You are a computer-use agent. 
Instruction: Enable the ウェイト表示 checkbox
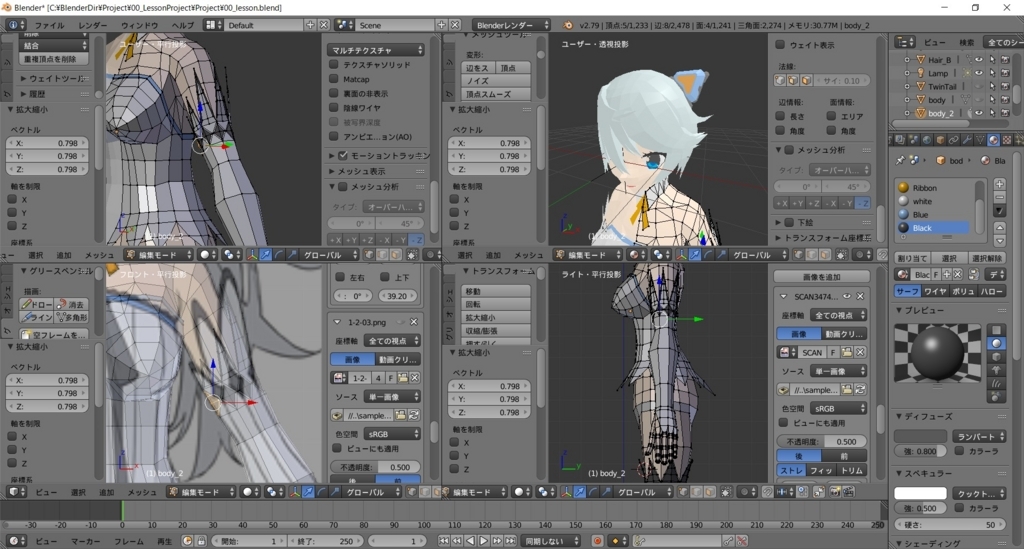coord(780,44)
